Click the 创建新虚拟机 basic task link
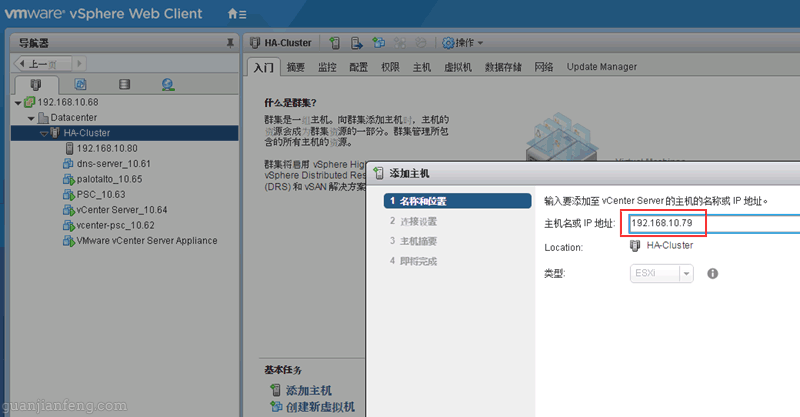 point(320,407)
